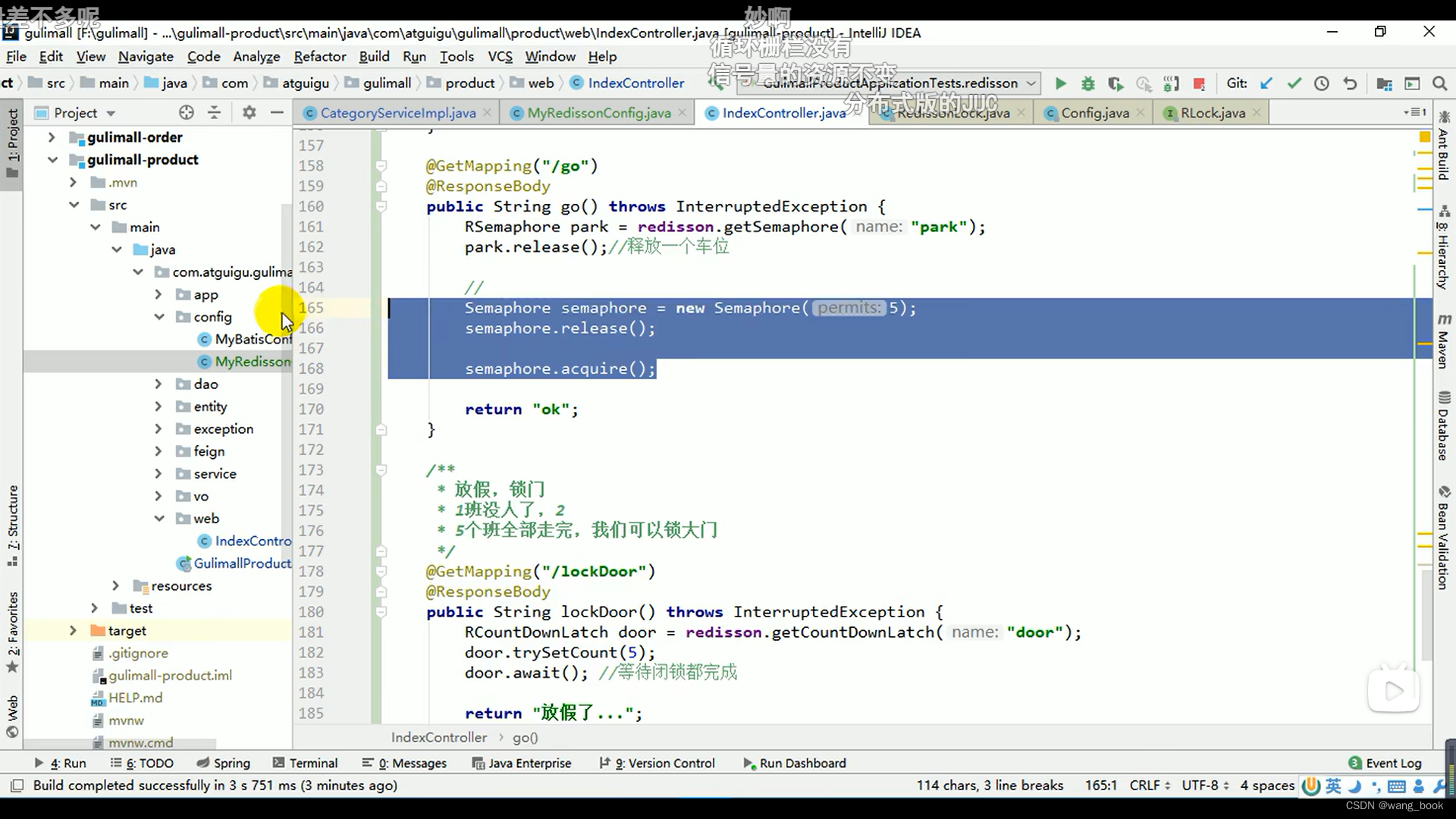The width and height of the screenshot is (1456, 819).
Task: Click the Project panel collapse icon
Action: [279, 112]
